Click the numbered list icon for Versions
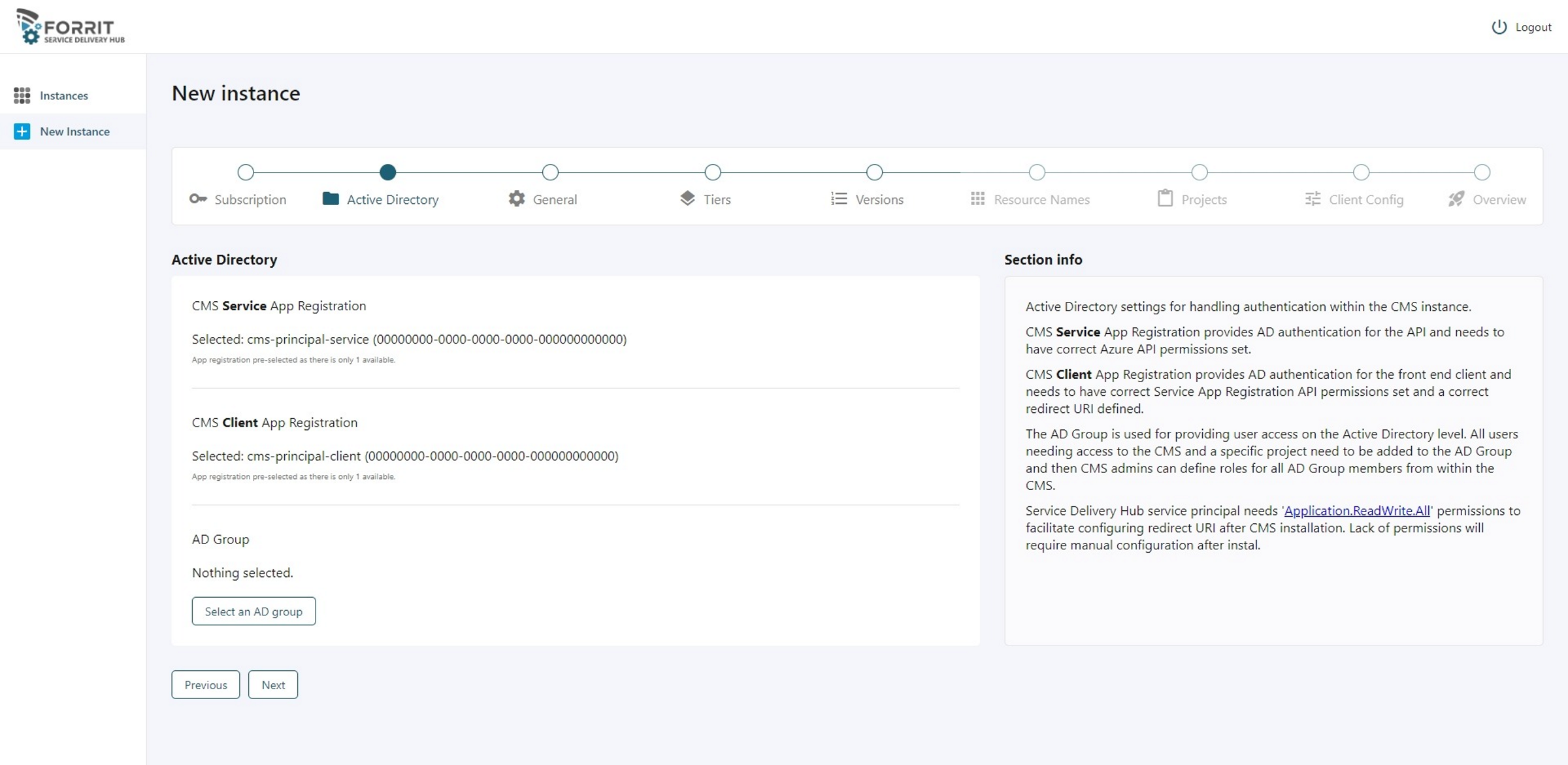 click(x=839, y=199)
